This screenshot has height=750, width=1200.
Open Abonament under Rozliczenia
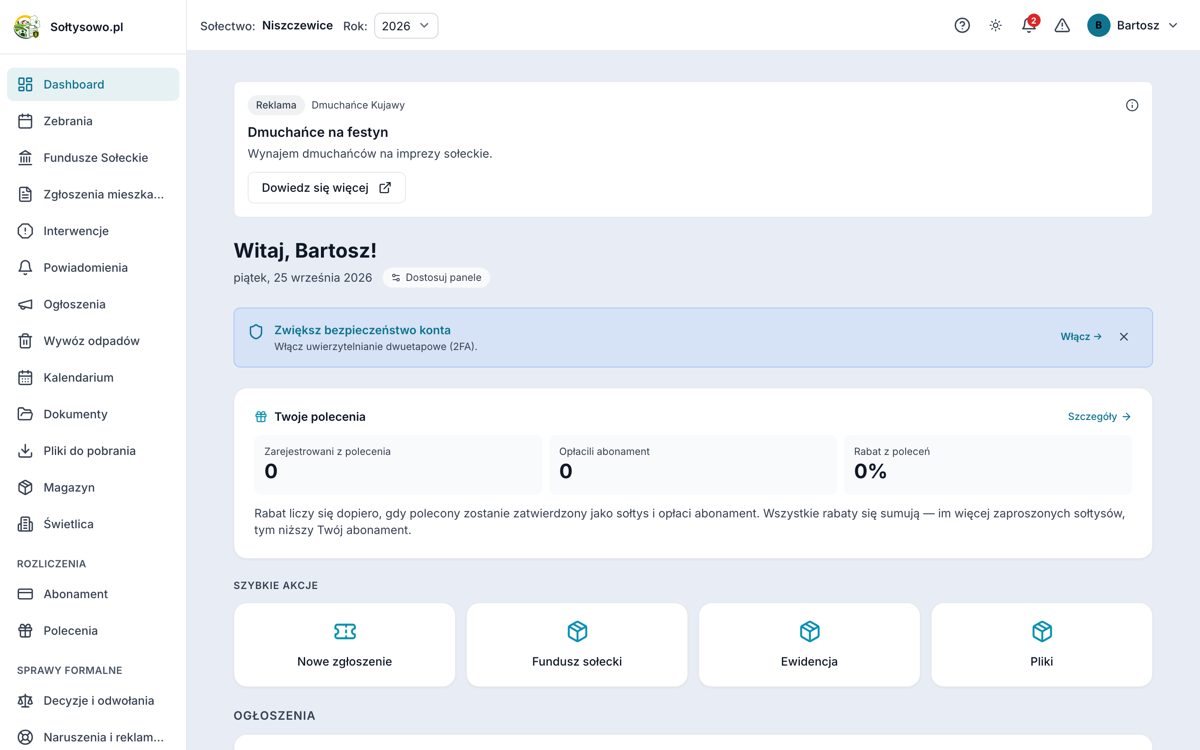[x=93, y=594]
